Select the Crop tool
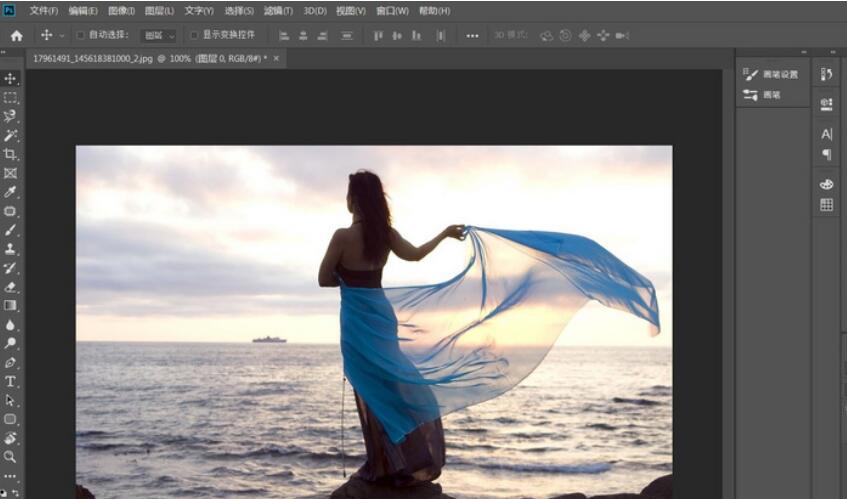Viewport: 847px width, 499px height. [x=10, y=154]
